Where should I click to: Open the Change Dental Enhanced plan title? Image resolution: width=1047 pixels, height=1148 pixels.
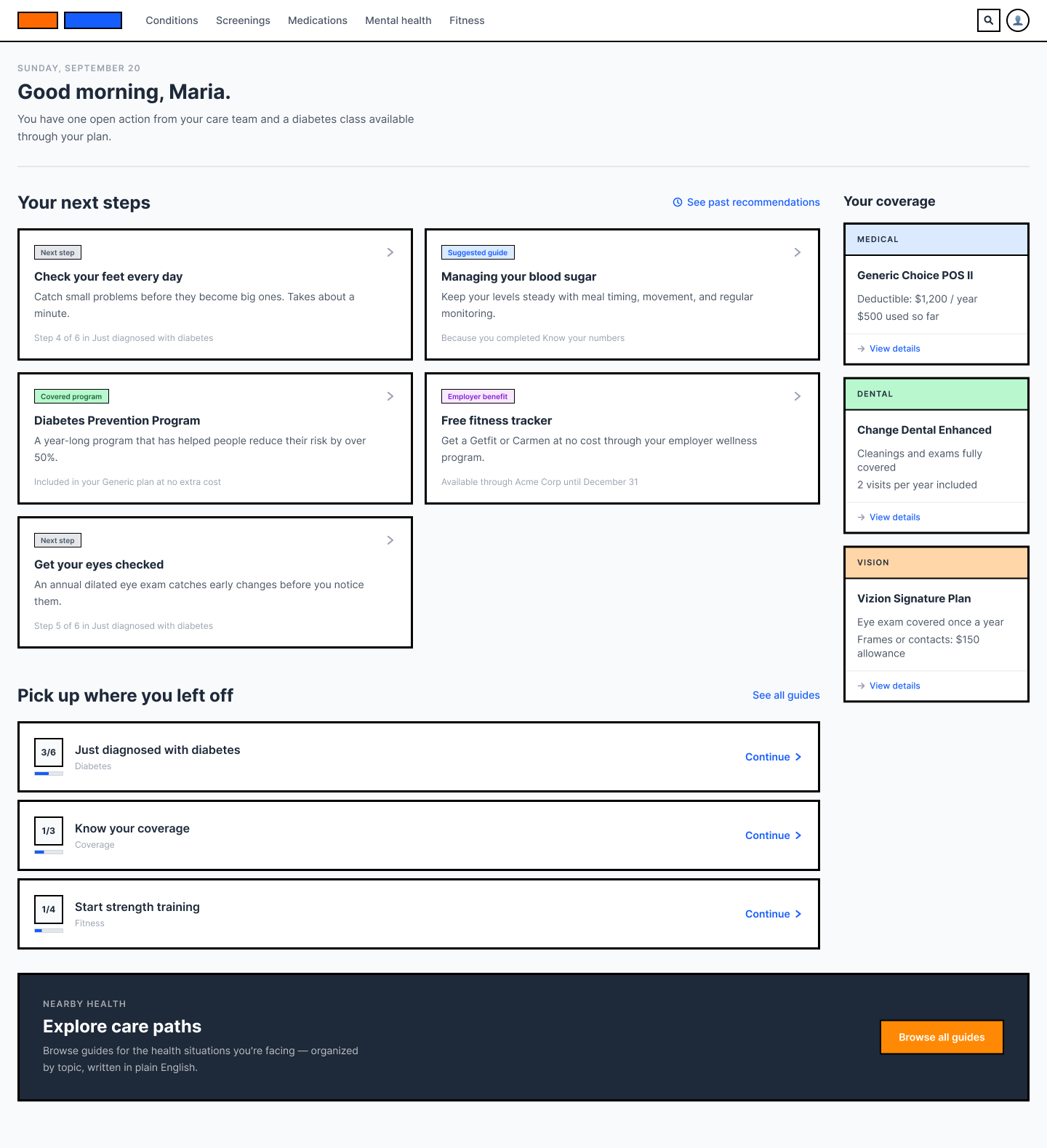[924, 430]
